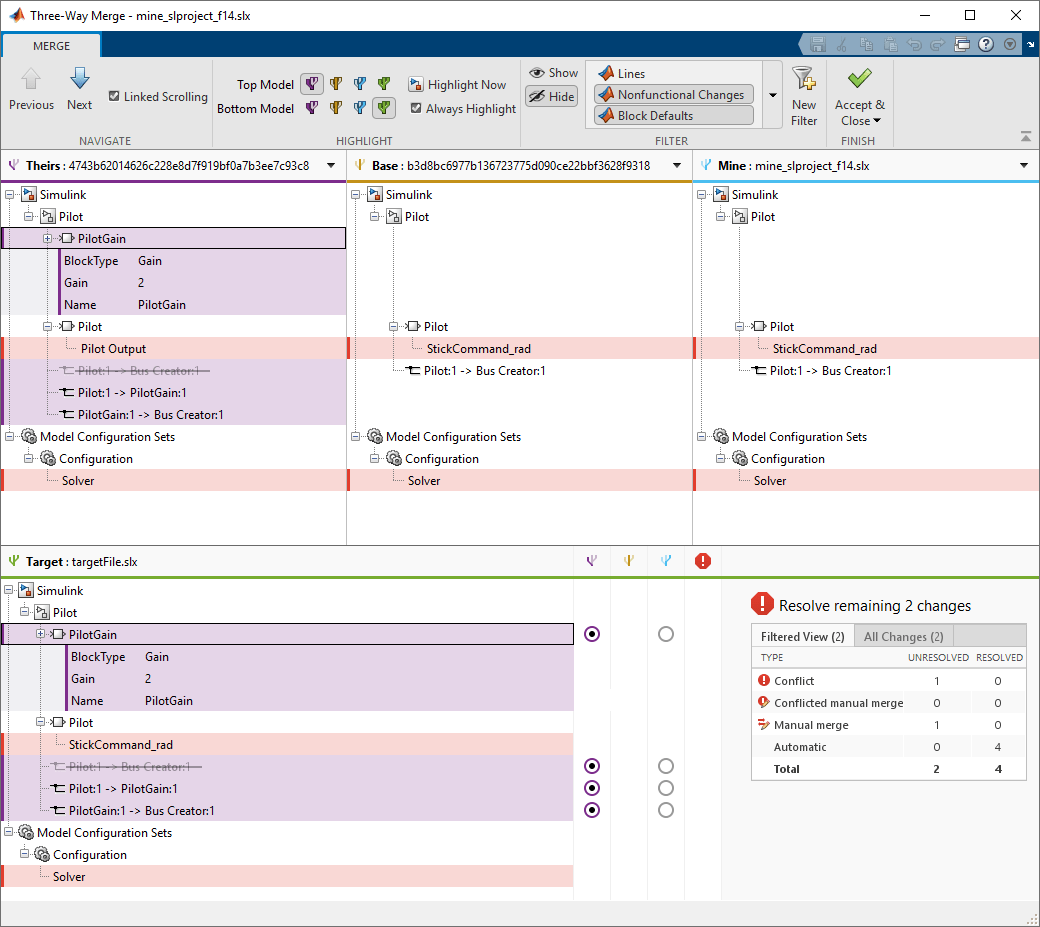
Task: Collapse Configuration node in Mine pane
Action: (721, 458)
